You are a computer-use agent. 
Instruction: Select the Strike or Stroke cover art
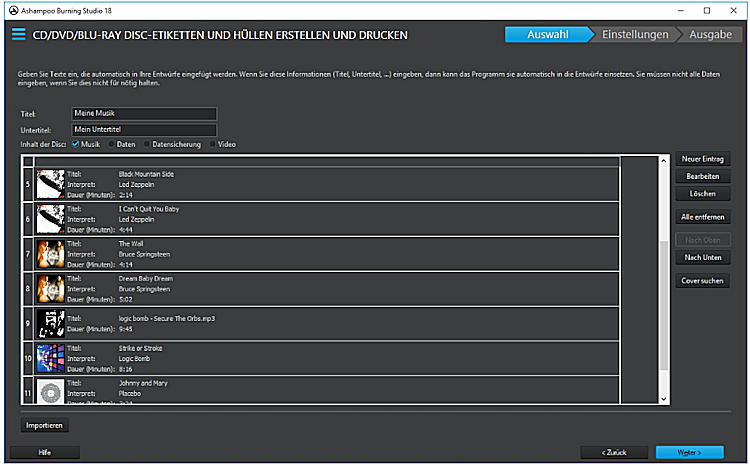(x=50, y=358)
